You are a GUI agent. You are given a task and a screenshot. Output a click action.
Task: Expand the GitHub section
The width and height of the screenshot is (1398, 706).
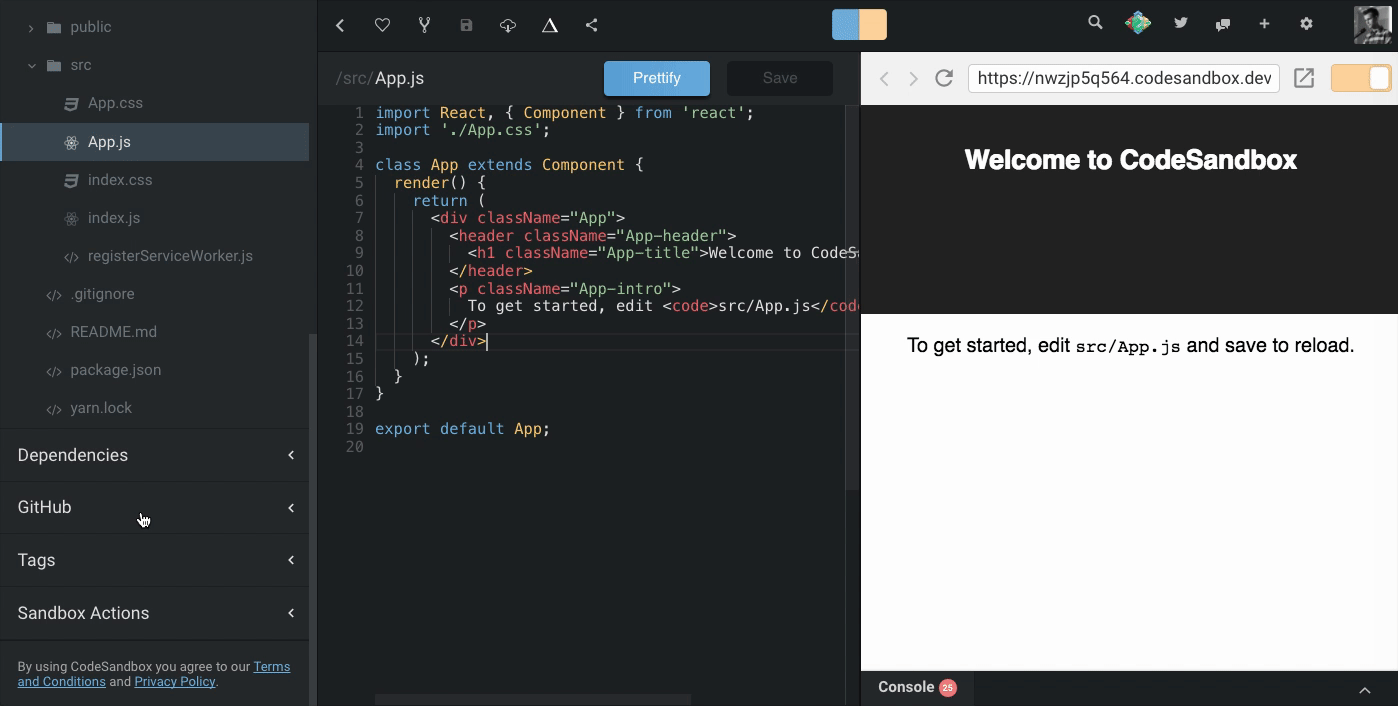pos(155,507)
